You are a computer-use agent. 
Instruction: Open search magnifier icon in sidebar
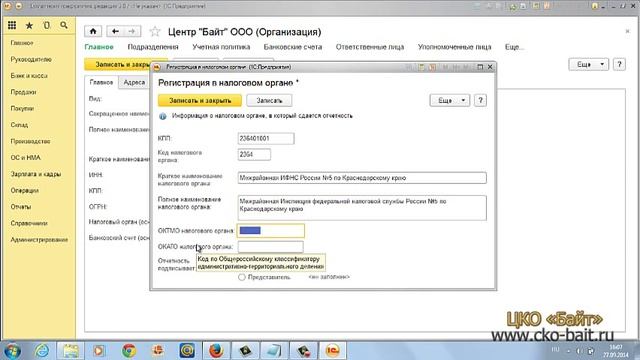pos(64,25)
